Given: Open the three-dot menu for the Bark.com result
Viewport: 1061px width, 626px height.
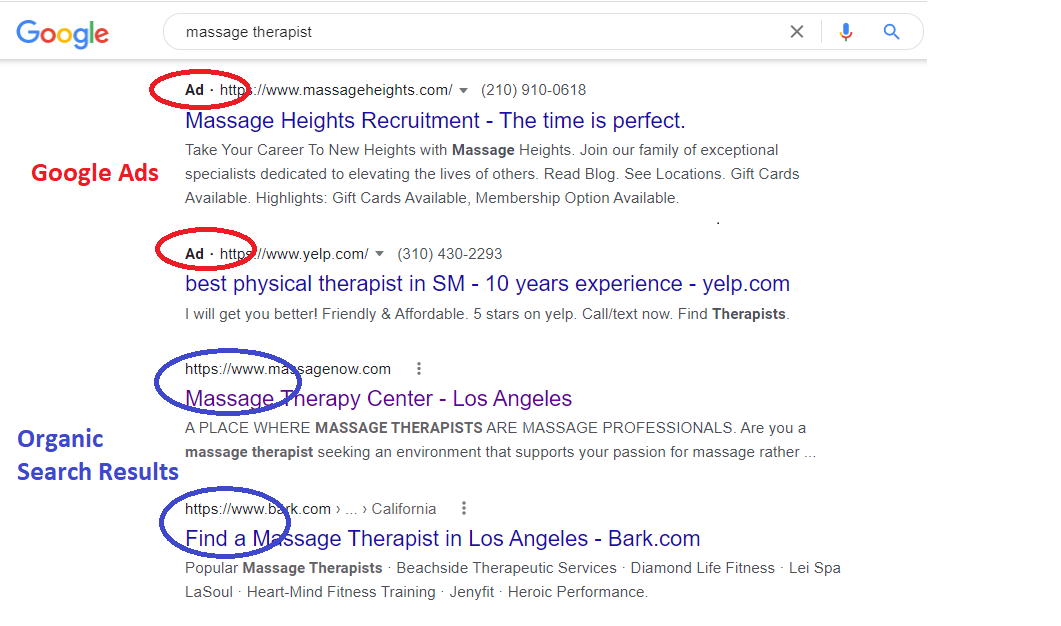Looking at the screenshot, I should [x=463, y=508].
